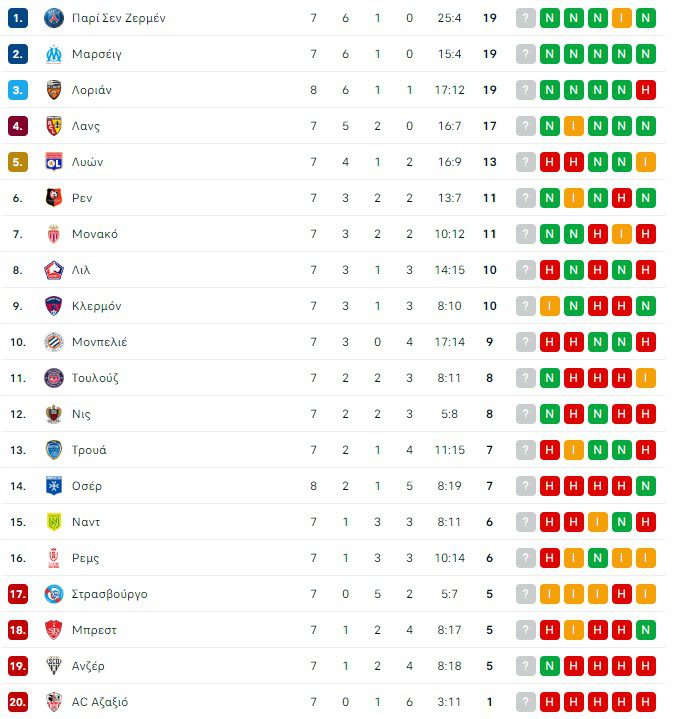Click the Lyon club crest icon

[x=54, y=162]
